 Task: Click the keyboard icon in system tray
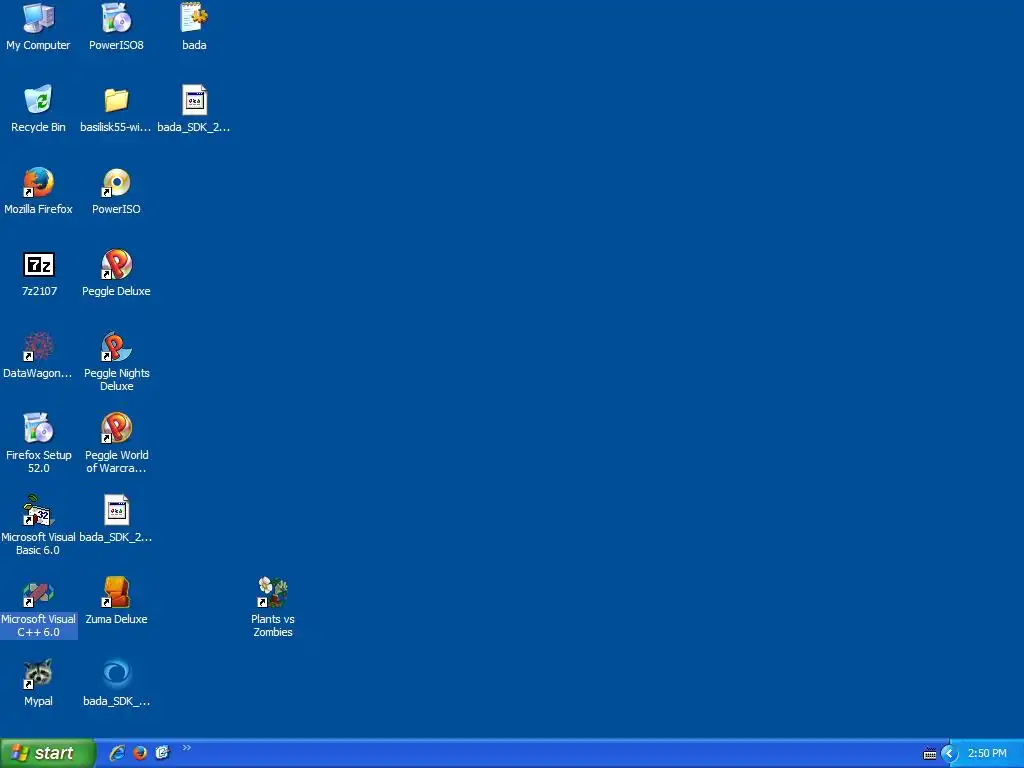coord(929,754)
